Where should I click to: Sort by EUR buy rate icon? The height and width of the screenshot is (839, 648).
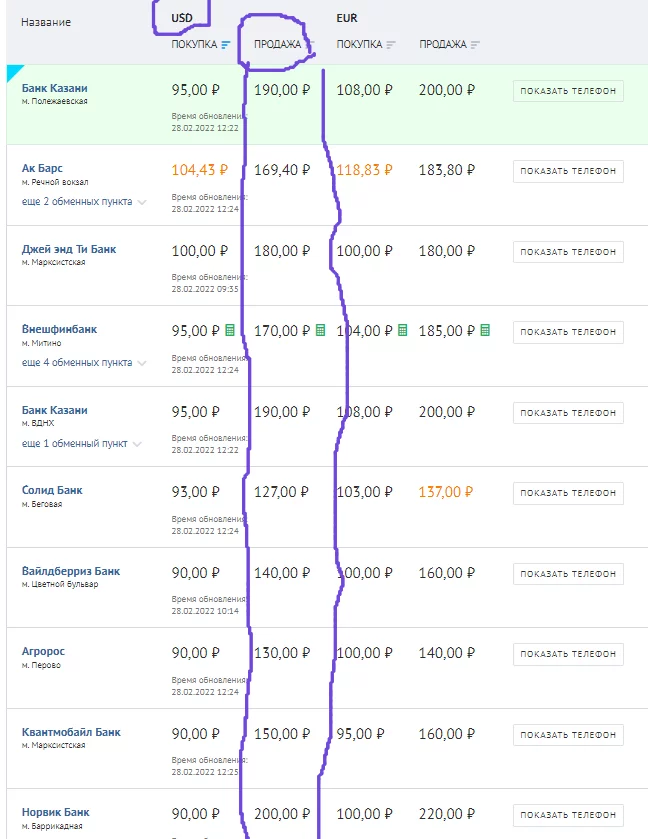point(391,44)
